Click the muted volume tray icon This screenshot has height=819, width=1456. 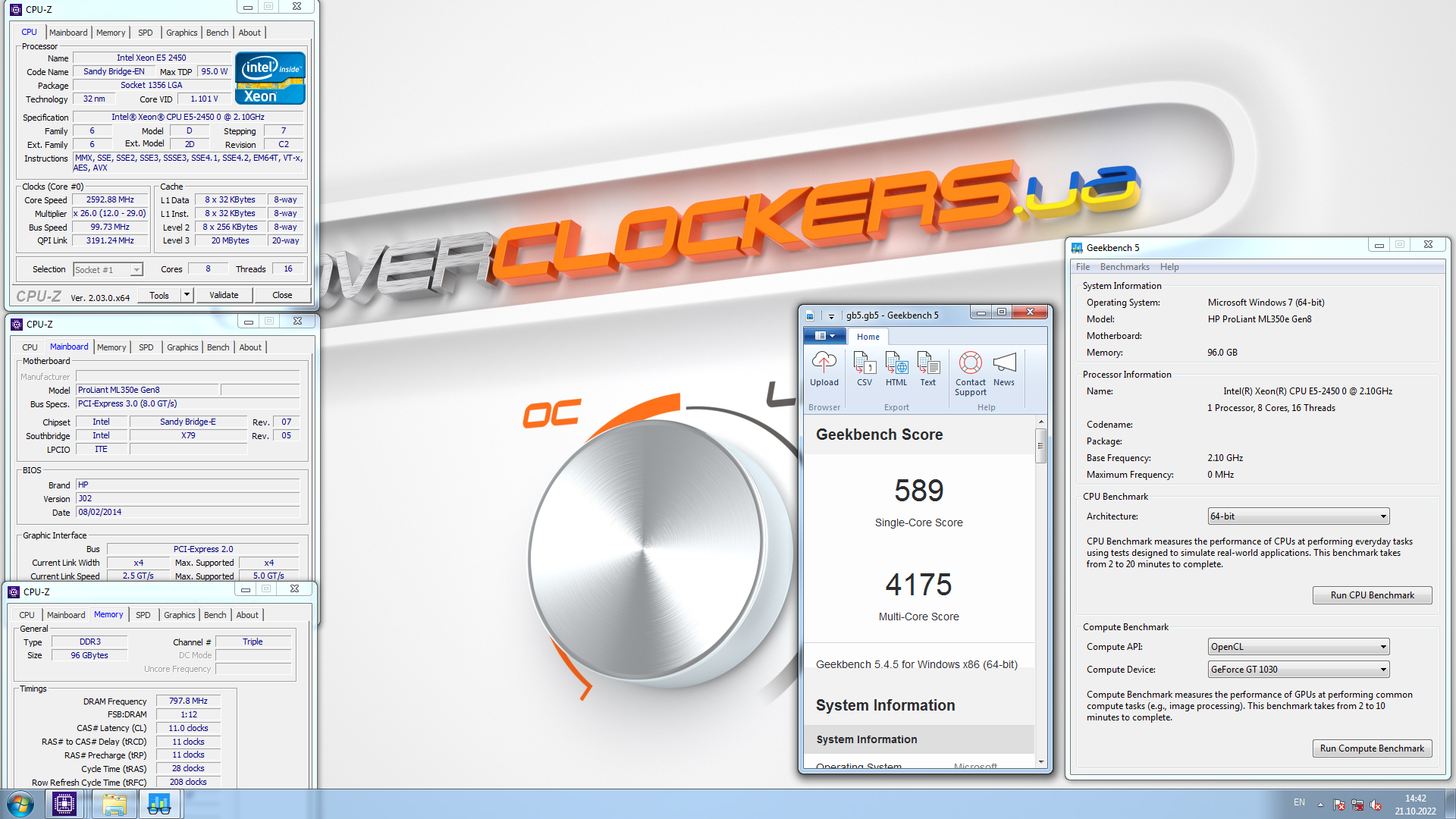click(1376, 805)
